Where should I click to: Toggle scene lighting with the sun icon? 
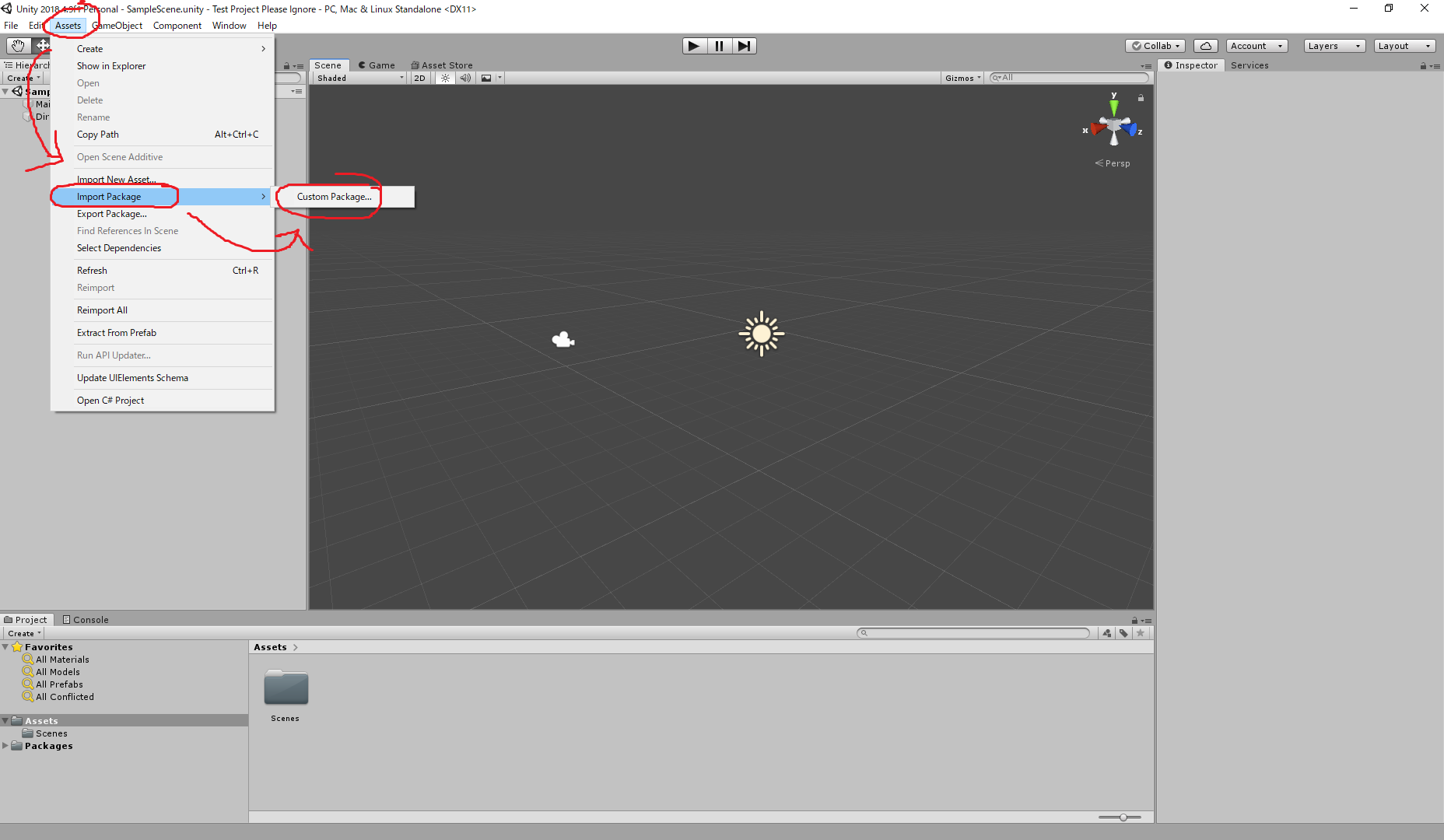pos(444,77)
